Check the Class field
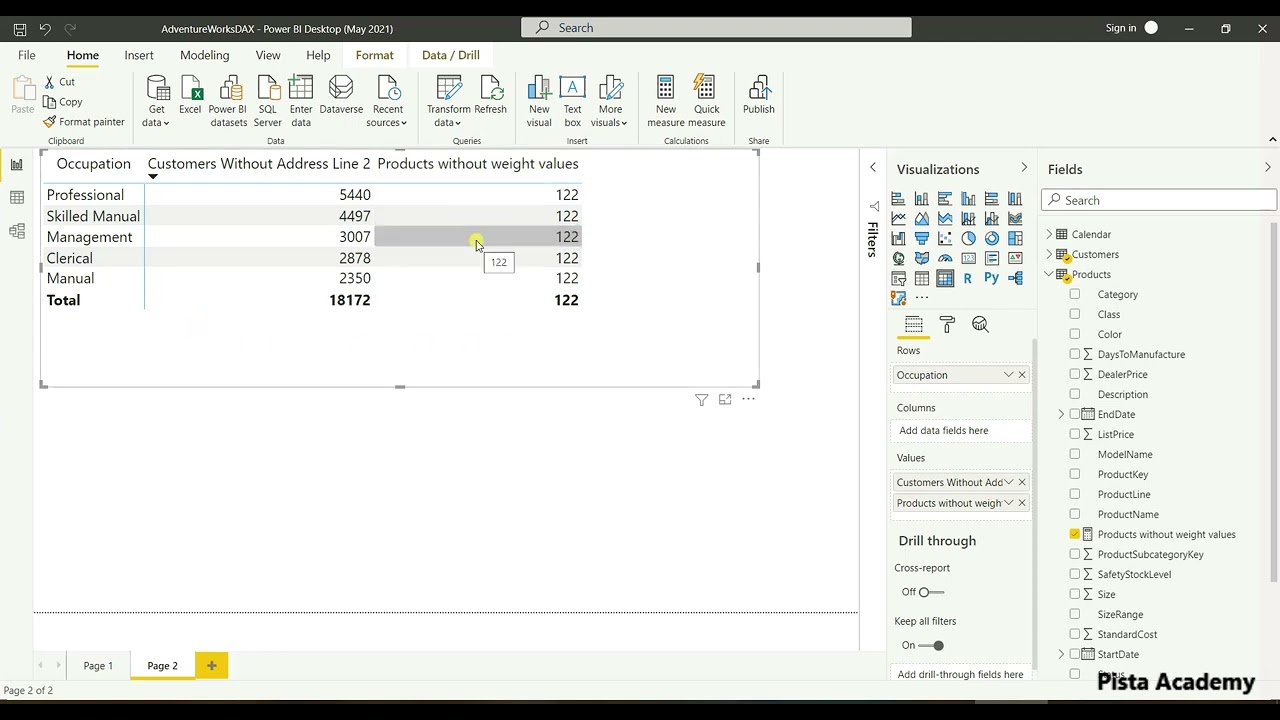 1075,314
